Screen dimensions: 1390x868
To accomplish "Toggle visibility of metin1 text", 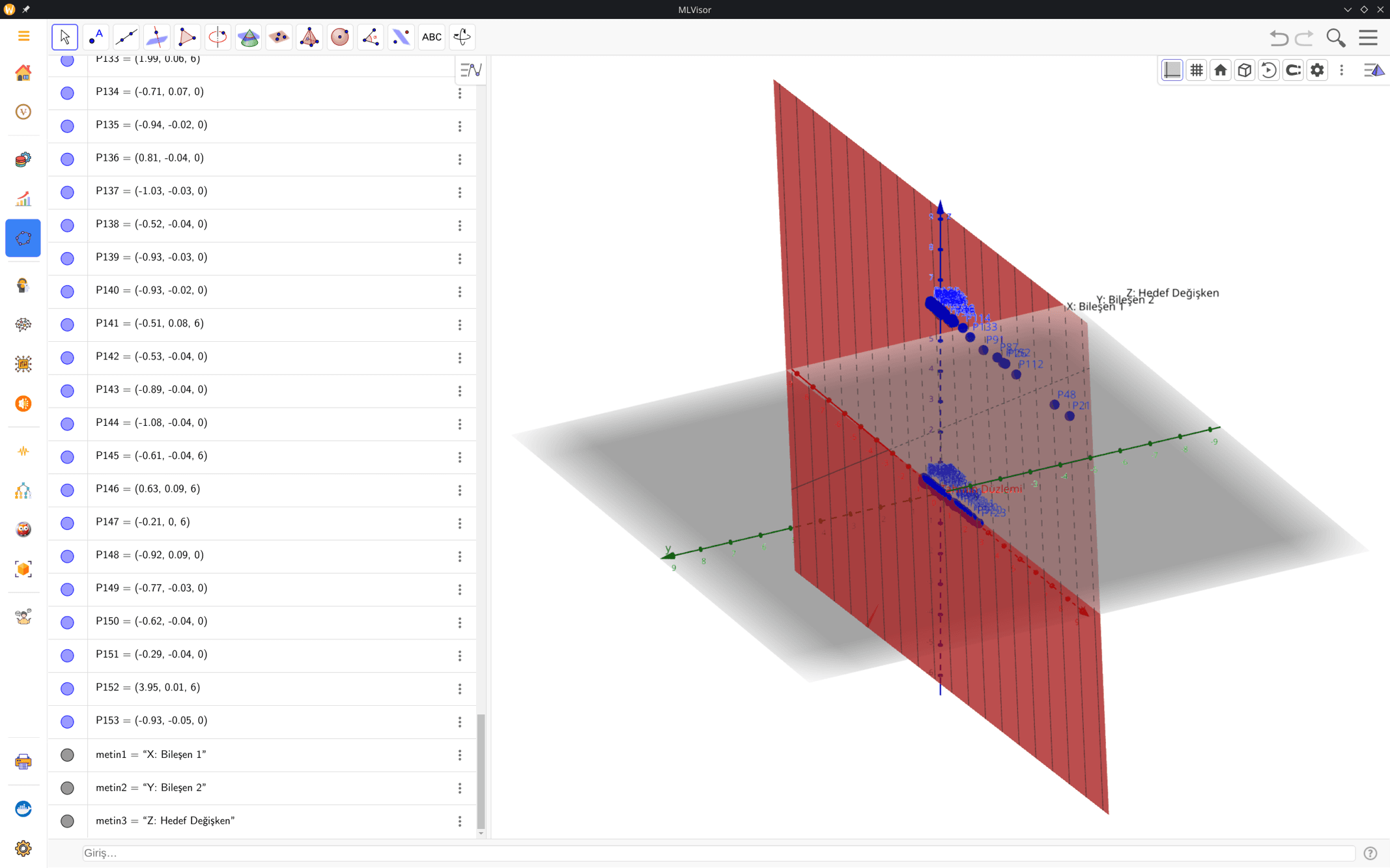I will [67, 755].
